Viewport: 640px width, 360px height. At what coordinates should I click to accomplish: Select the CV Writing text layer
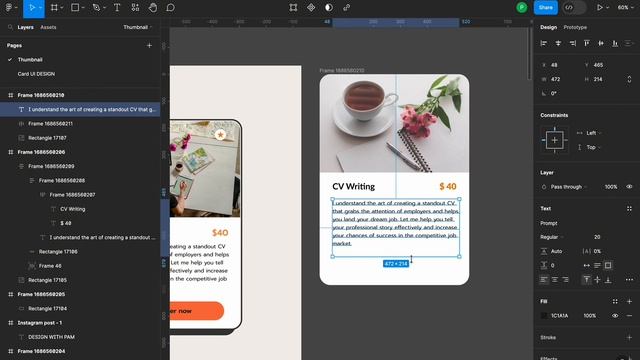coord(73,209)
